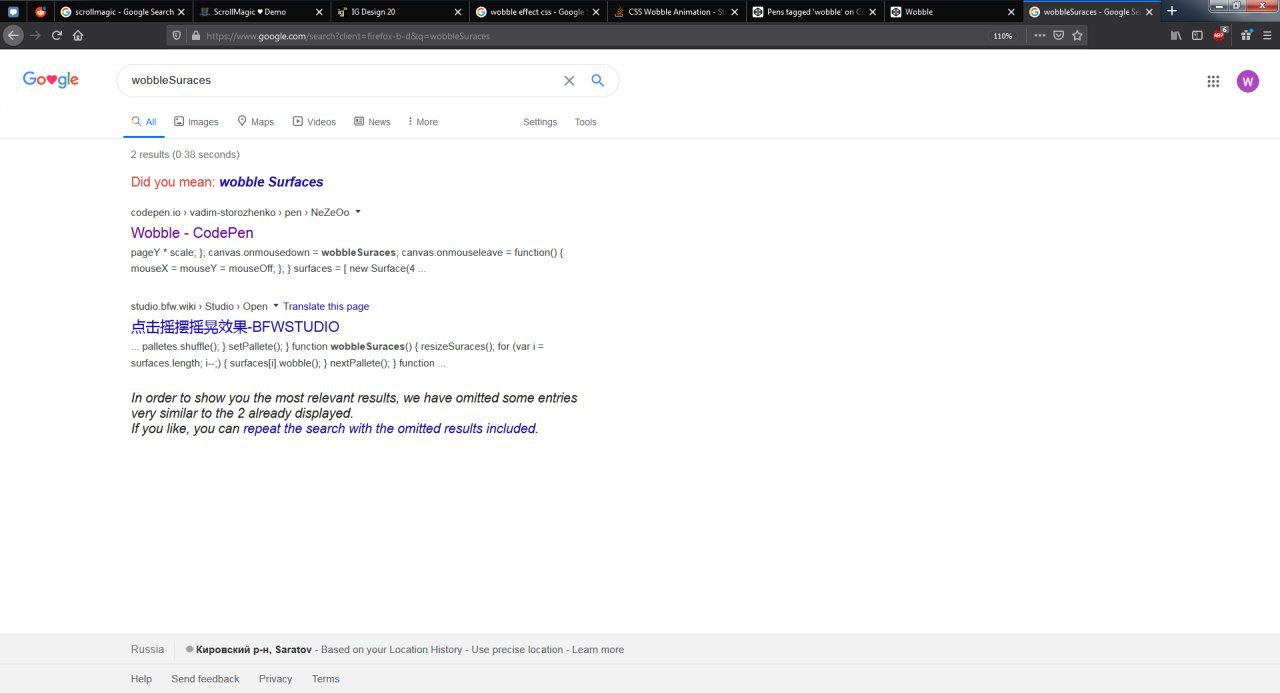This screenshot has width=1280, height=693.
Task: Save page to Pocket
Action: tap(1058, 35)
